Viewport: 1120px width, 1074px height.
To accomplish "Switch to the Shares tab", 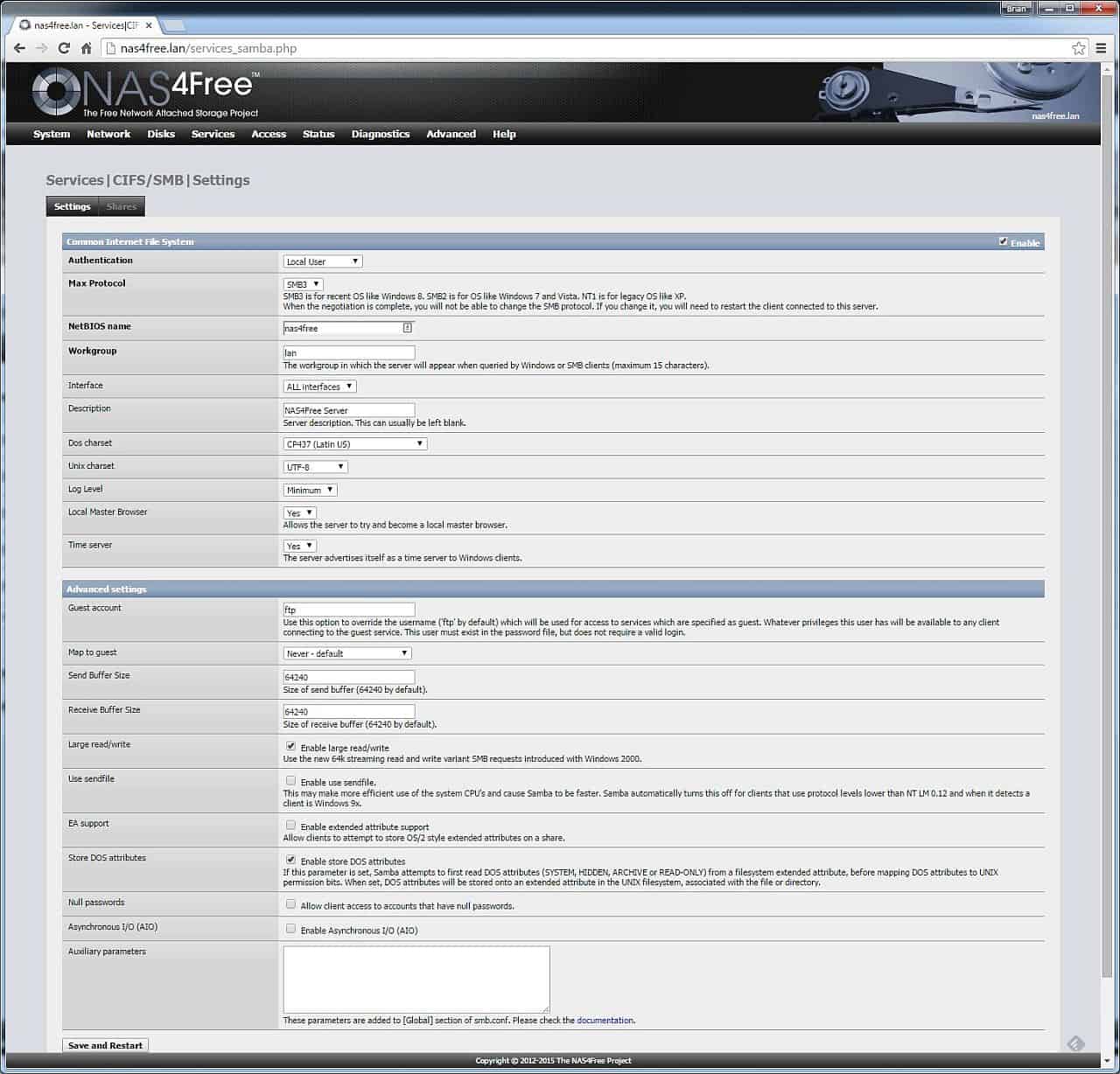I will 122,206.
